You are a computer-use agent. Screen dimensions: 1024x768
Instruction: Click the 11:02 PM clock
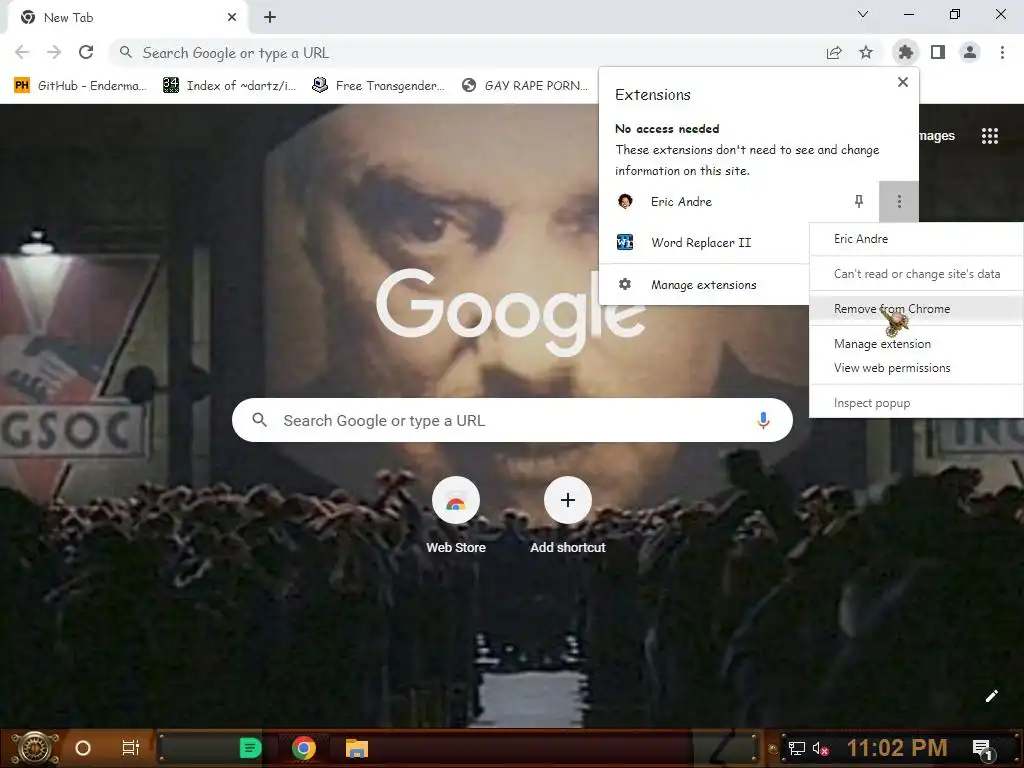click(x=897, y=748)
